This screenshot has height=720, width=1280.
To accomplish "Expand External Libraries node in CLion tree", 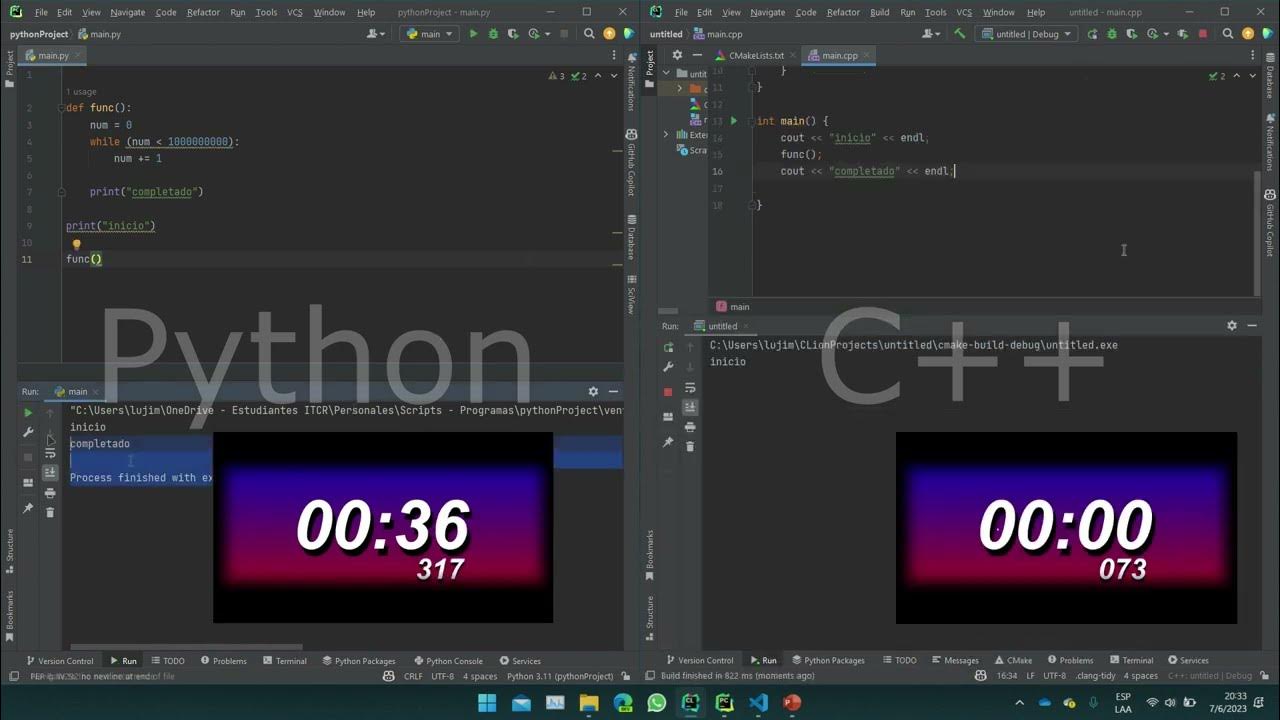I will pyautogui.click(x=666, y=134).
